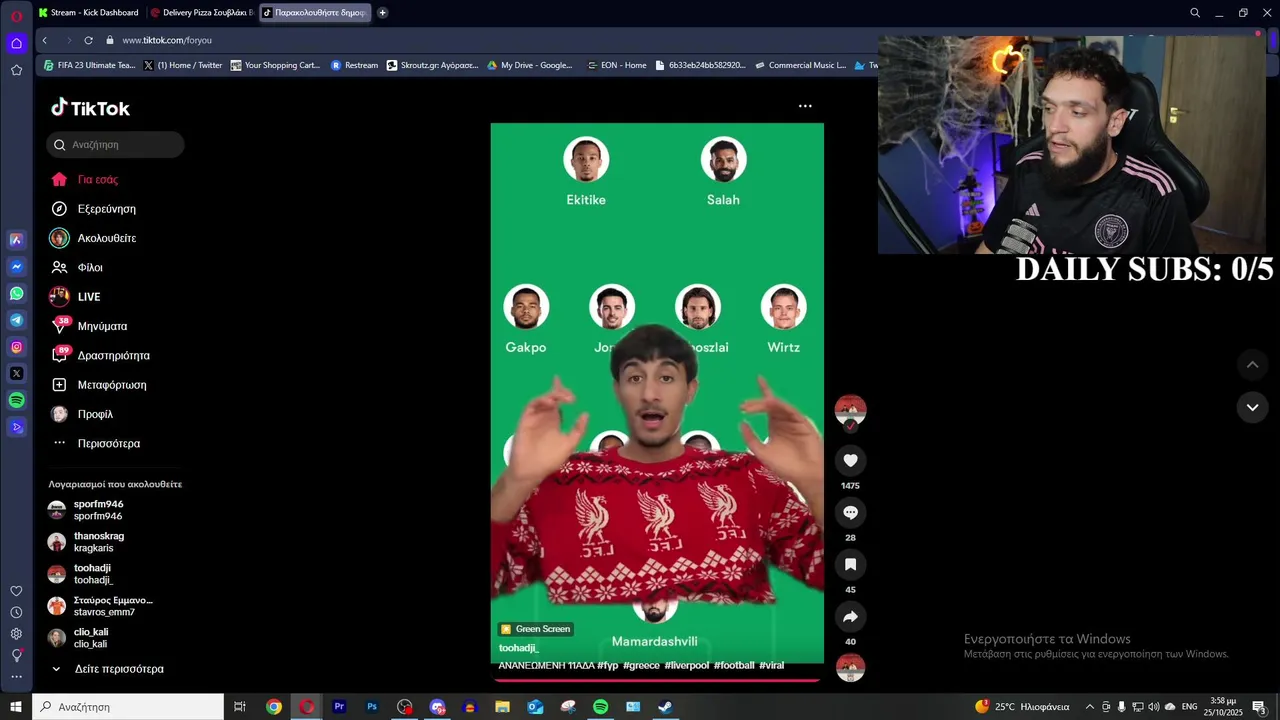Click the Αναζήτηση search field in TikTok
The height and width of the screenshot is (720, 1280).
tap(115, 145)
